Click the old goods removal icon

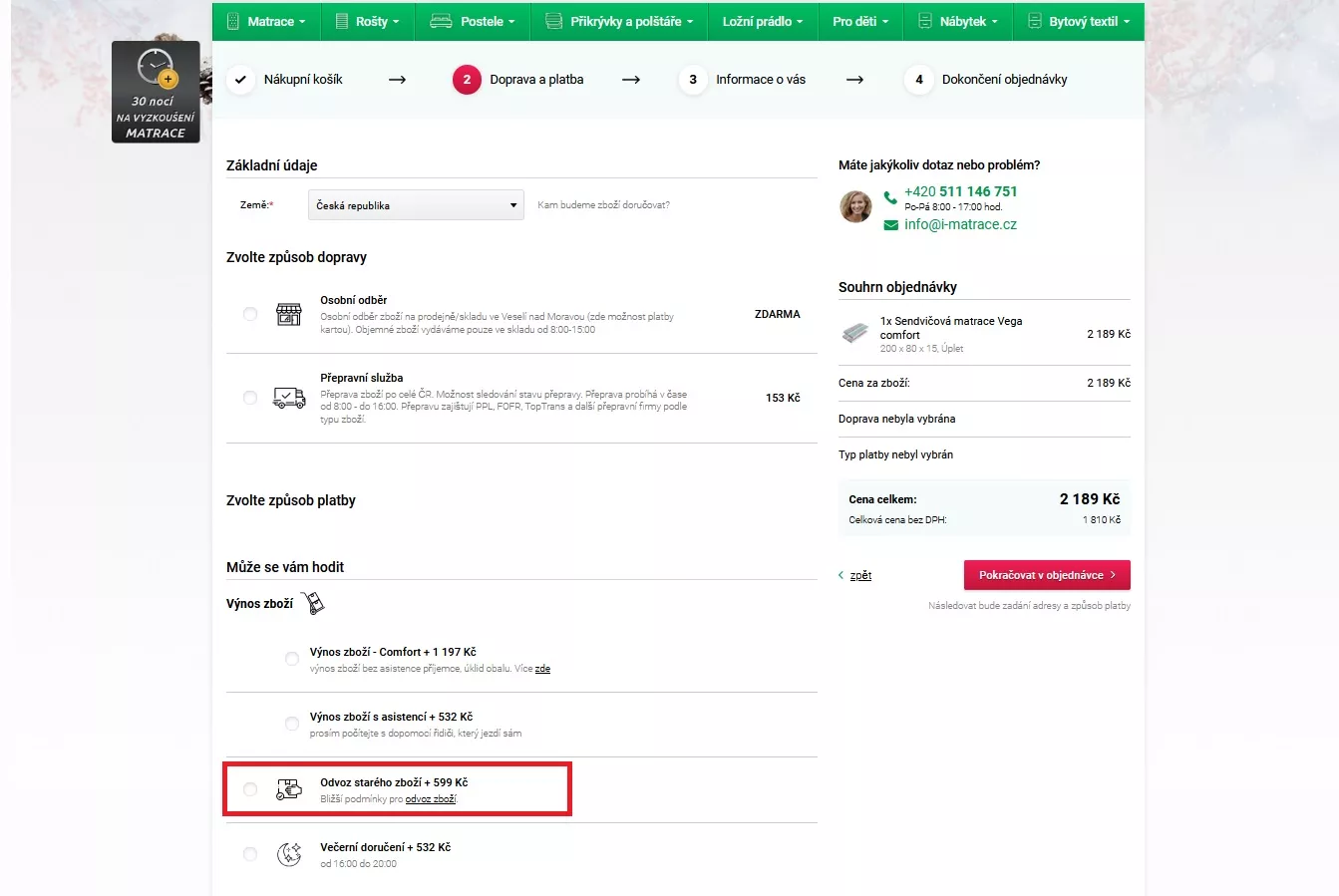[289, 789]
